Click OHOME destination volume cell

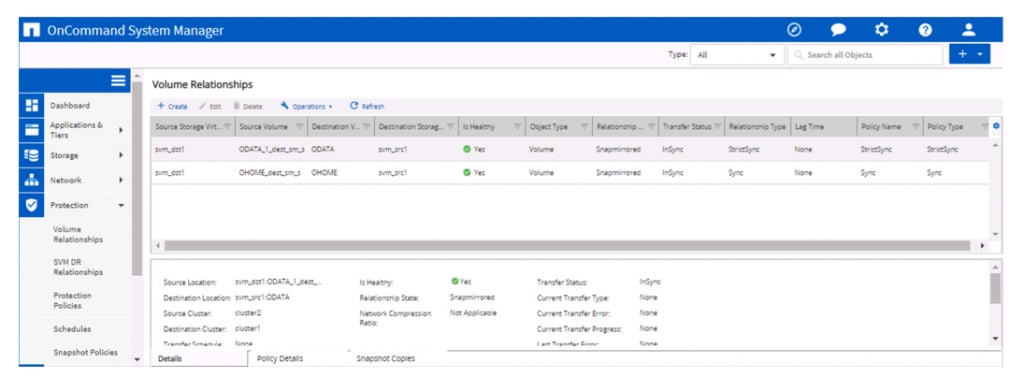click(324, 173)
